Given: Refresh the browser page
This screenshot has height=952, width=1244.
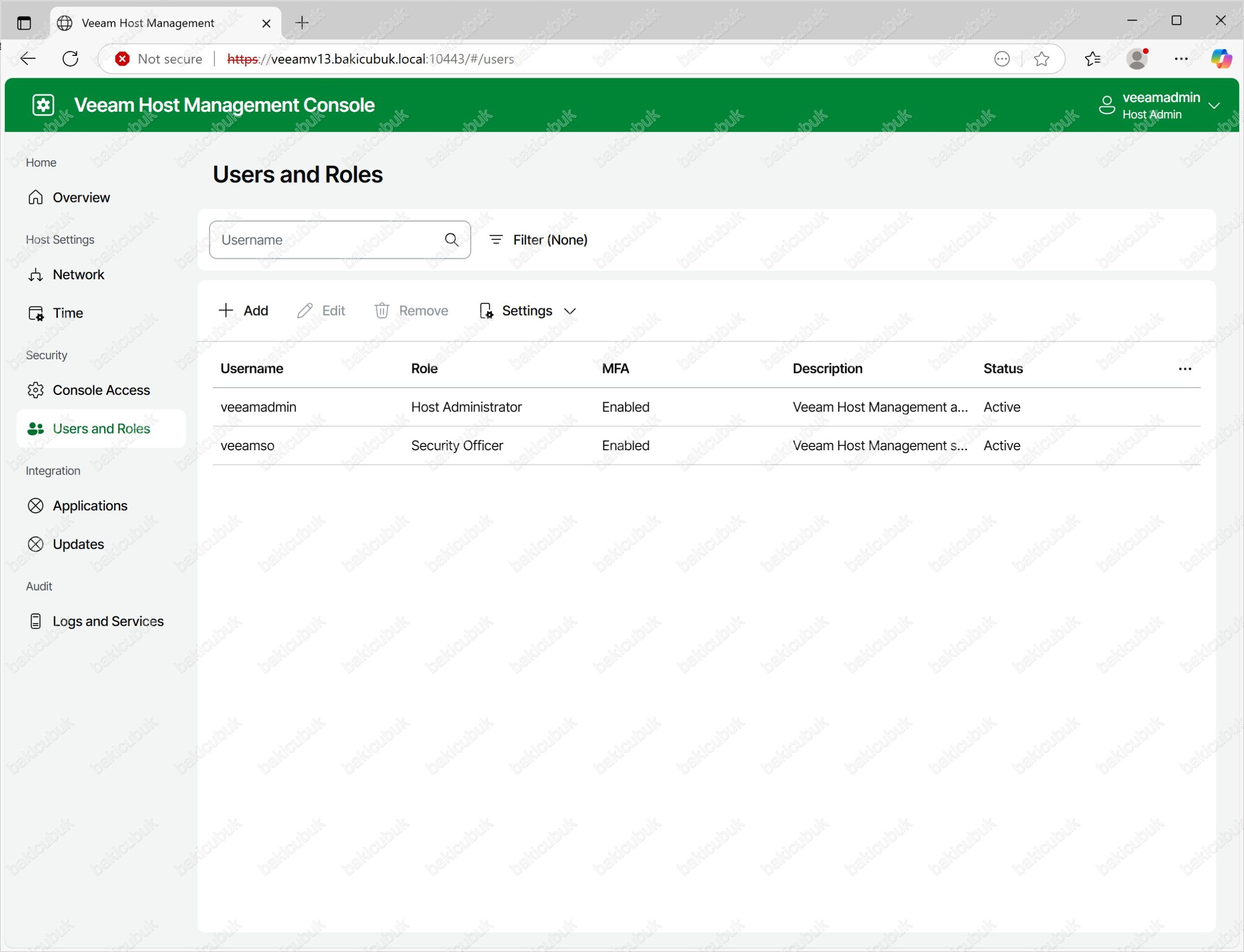Looking at the screenshot, I should [x=70, y=58].
